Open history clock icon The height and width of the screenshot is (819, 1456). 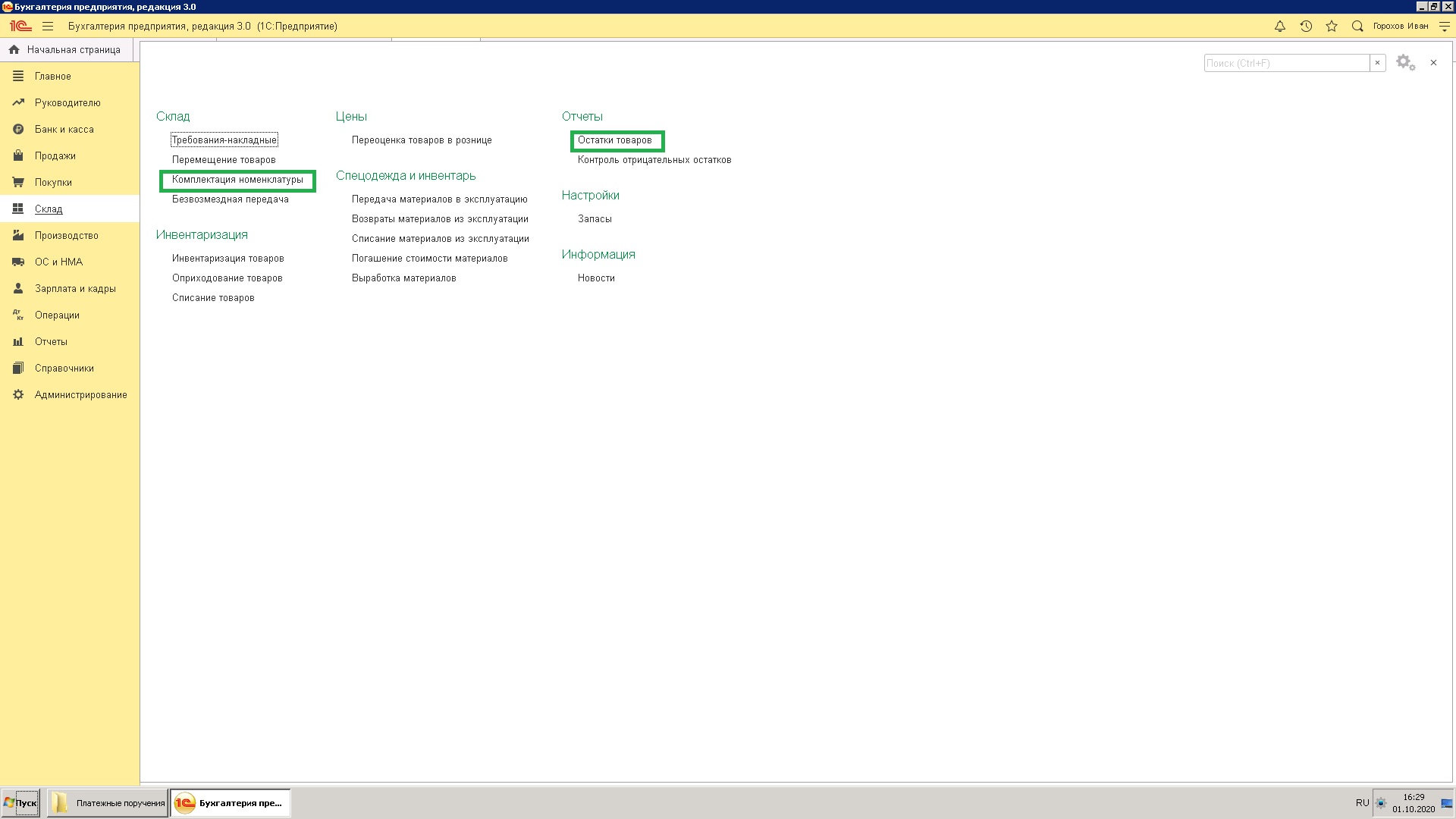click(x=1306, y=26)
